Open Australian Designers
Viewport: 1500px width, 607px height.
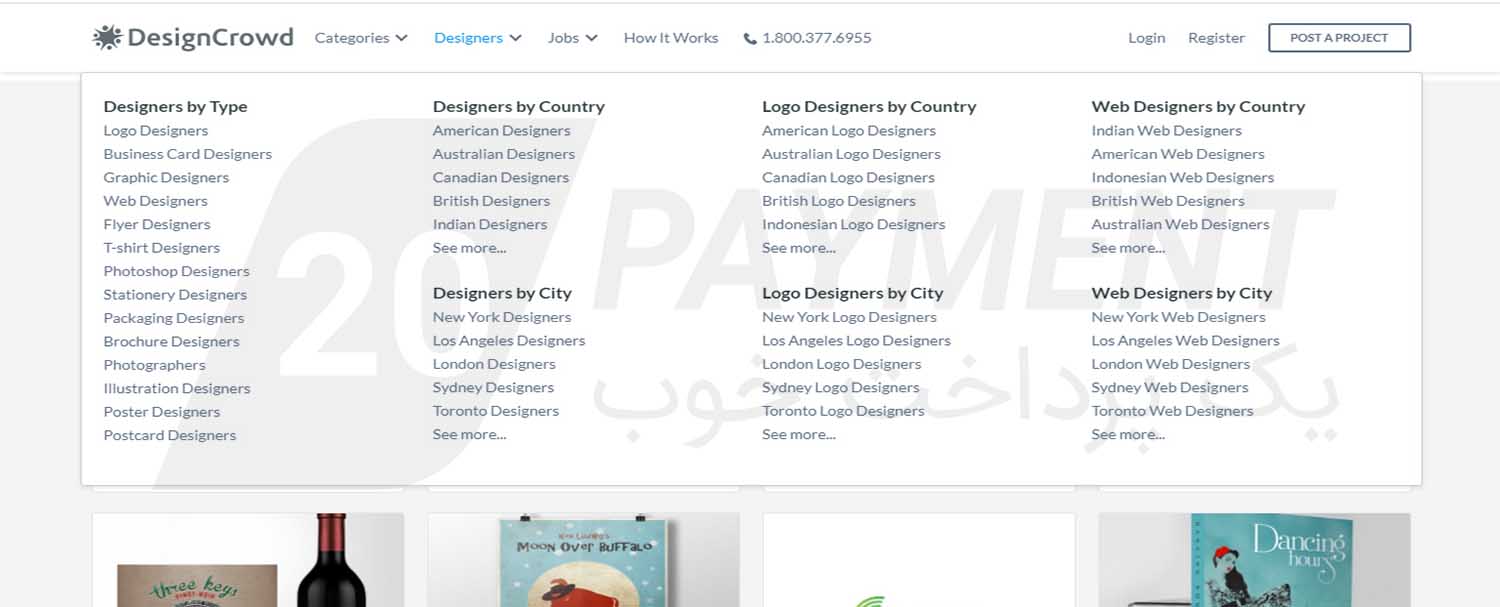[504, 154]
